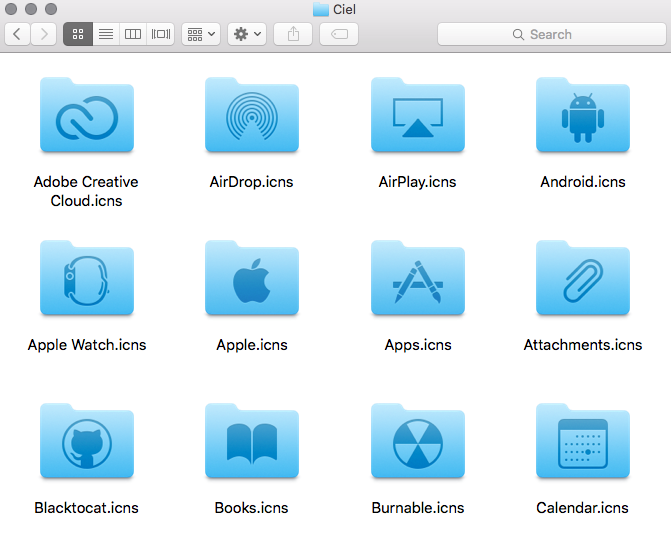Click the Ciel folder icon in title bar
The image size is (671, 553).
(321, 9)
